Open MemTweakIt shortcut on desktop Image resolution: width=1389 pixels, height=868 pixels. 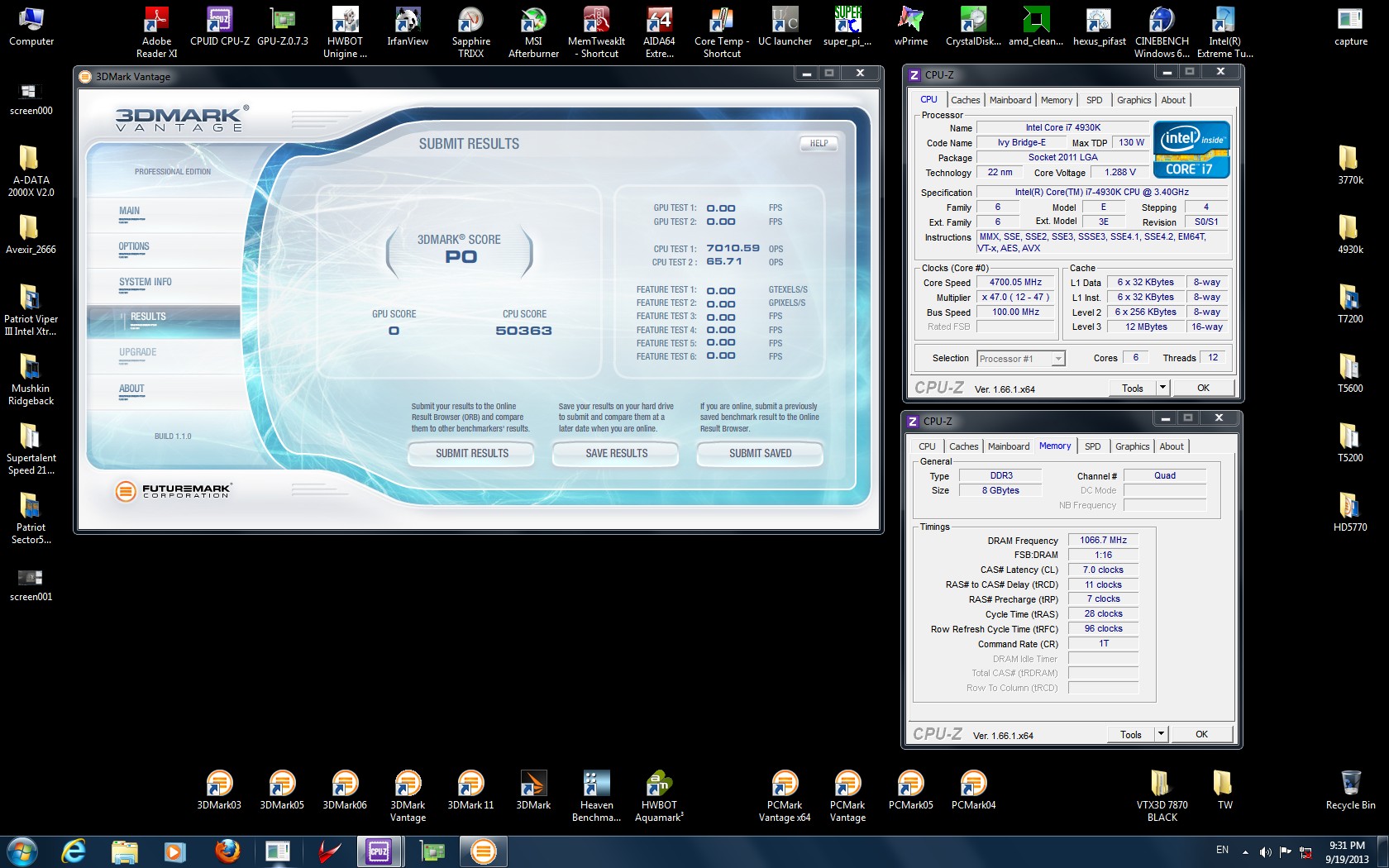[x=597, y=32]
